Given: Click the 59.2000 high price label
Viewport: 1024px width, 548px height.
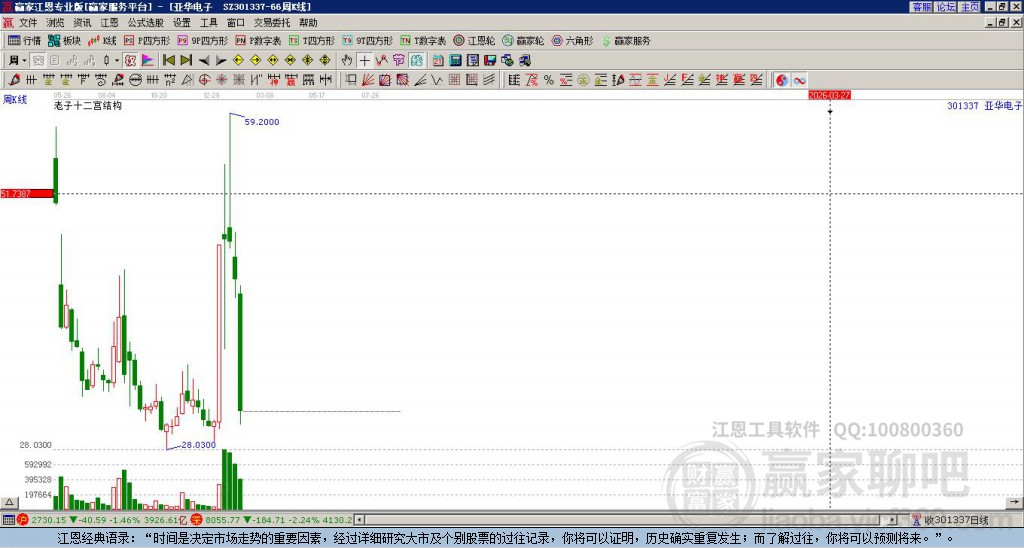Looking at the screenshot, I should [x=262, y=122].
